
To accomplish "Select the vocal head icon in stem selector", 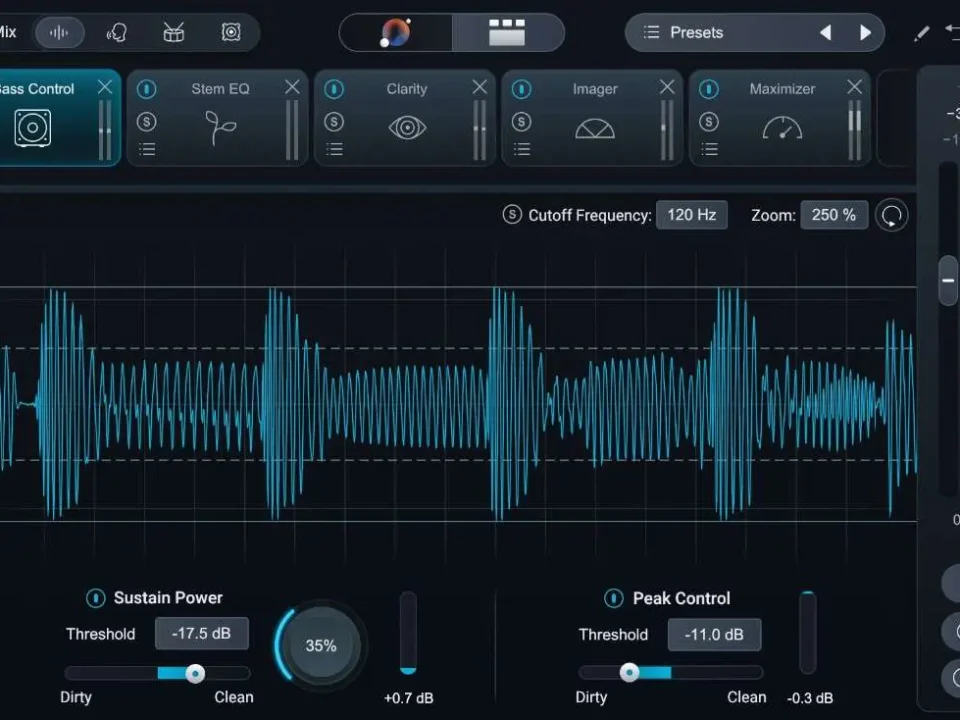I will (x=116, y=33).
